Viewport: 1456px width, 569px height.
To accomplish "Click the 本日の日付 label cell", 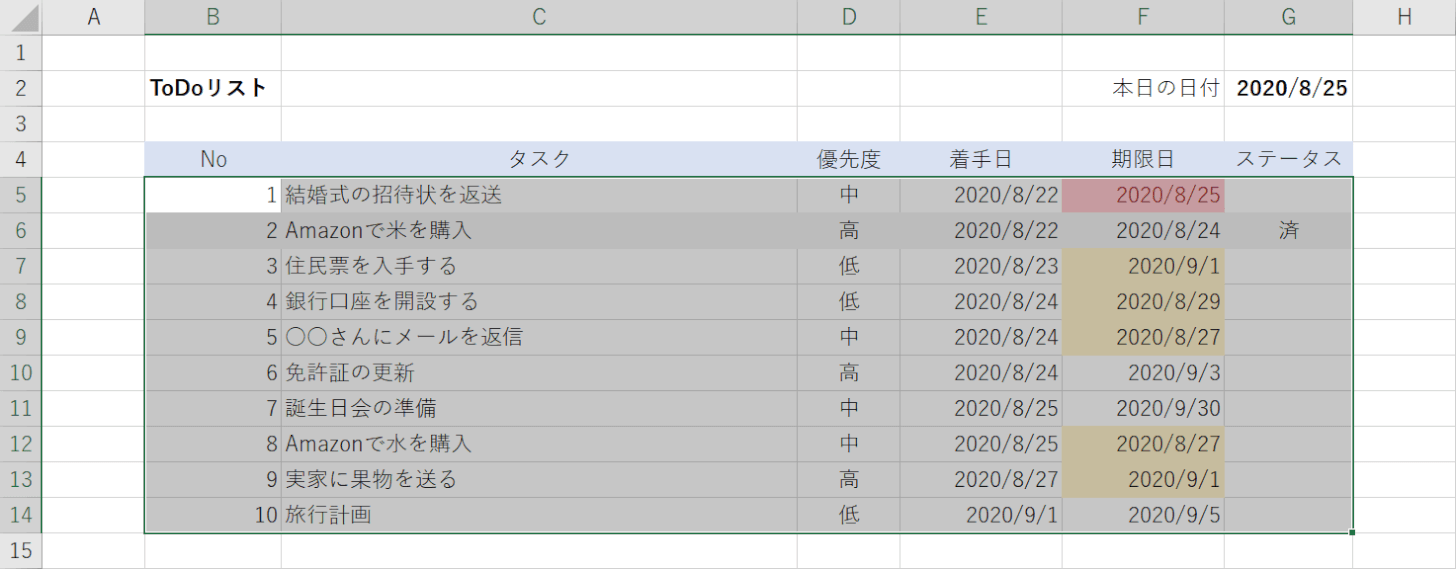I will [x=1143, y=88].
